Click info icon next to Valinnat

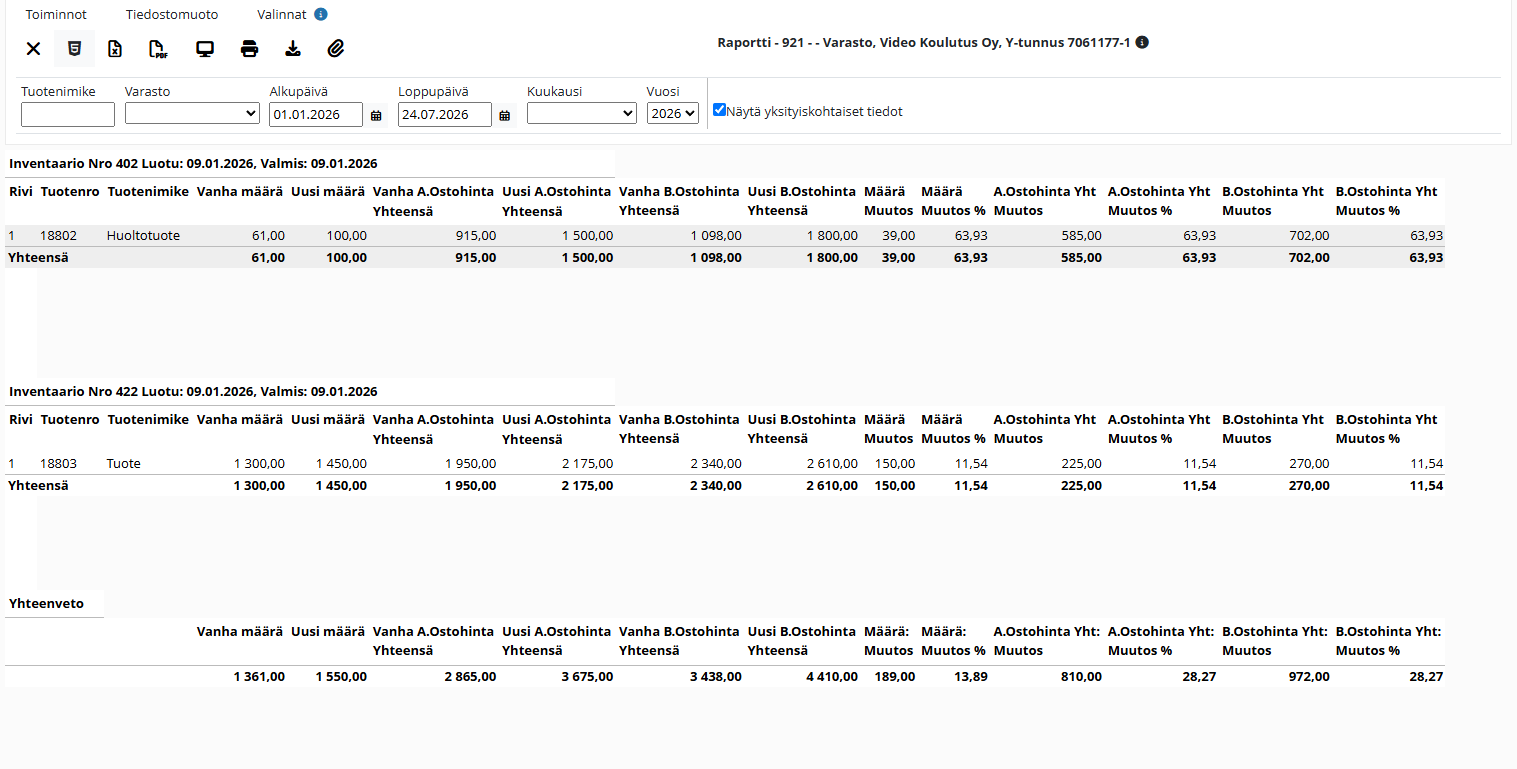click(320, 15)
